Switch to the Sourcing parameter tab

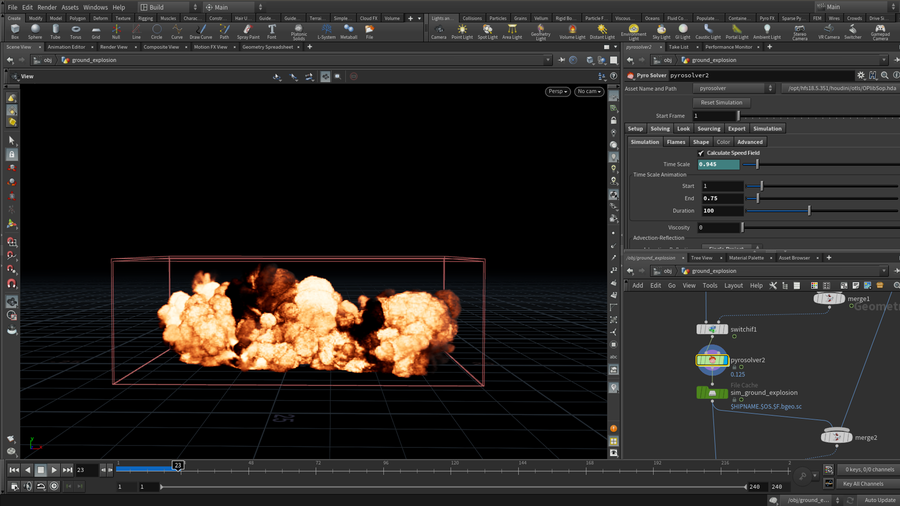pyautogui.click(x=709, y=129)
